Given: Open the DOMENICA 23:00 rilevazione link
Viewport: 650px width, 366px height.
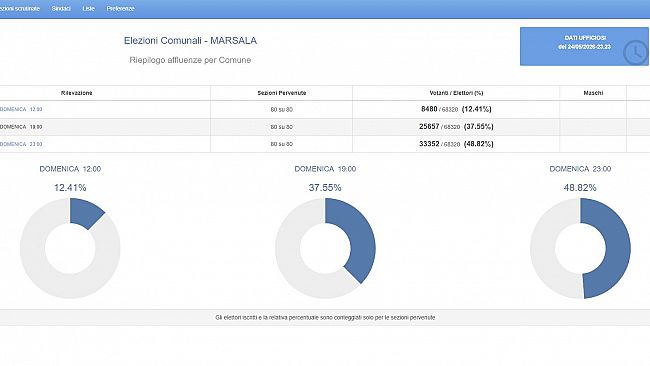Looking at the screenshot, I should pos(21,144).
